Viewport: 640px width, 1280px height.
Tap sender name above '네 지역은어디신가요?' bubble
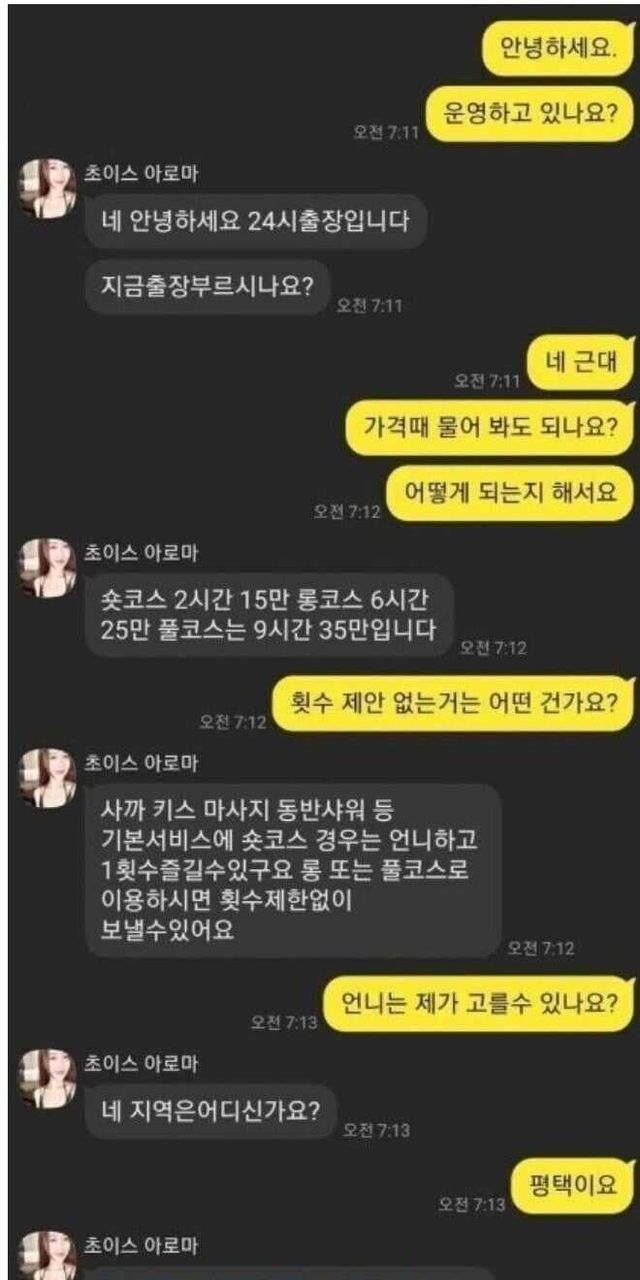[139, 1061]
